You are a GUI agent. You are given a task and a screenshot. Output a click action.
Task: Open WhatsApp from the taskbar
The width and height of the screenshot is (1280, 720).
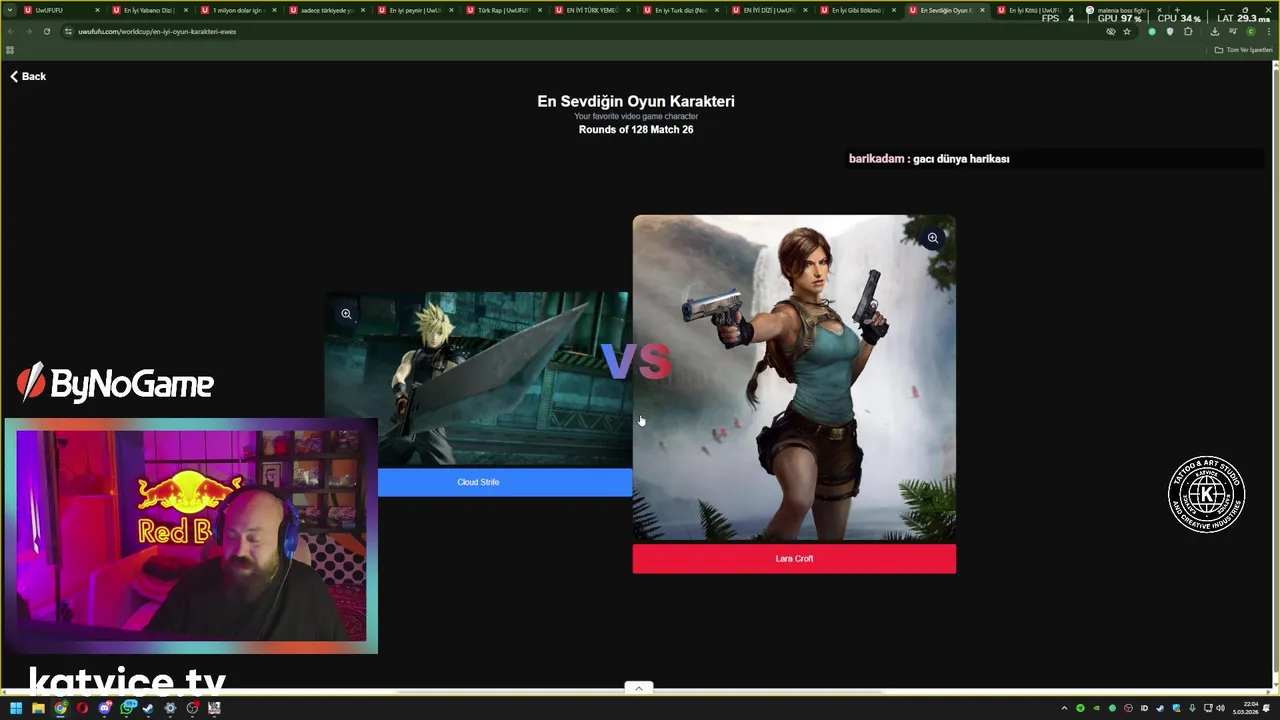click(128, 708)
